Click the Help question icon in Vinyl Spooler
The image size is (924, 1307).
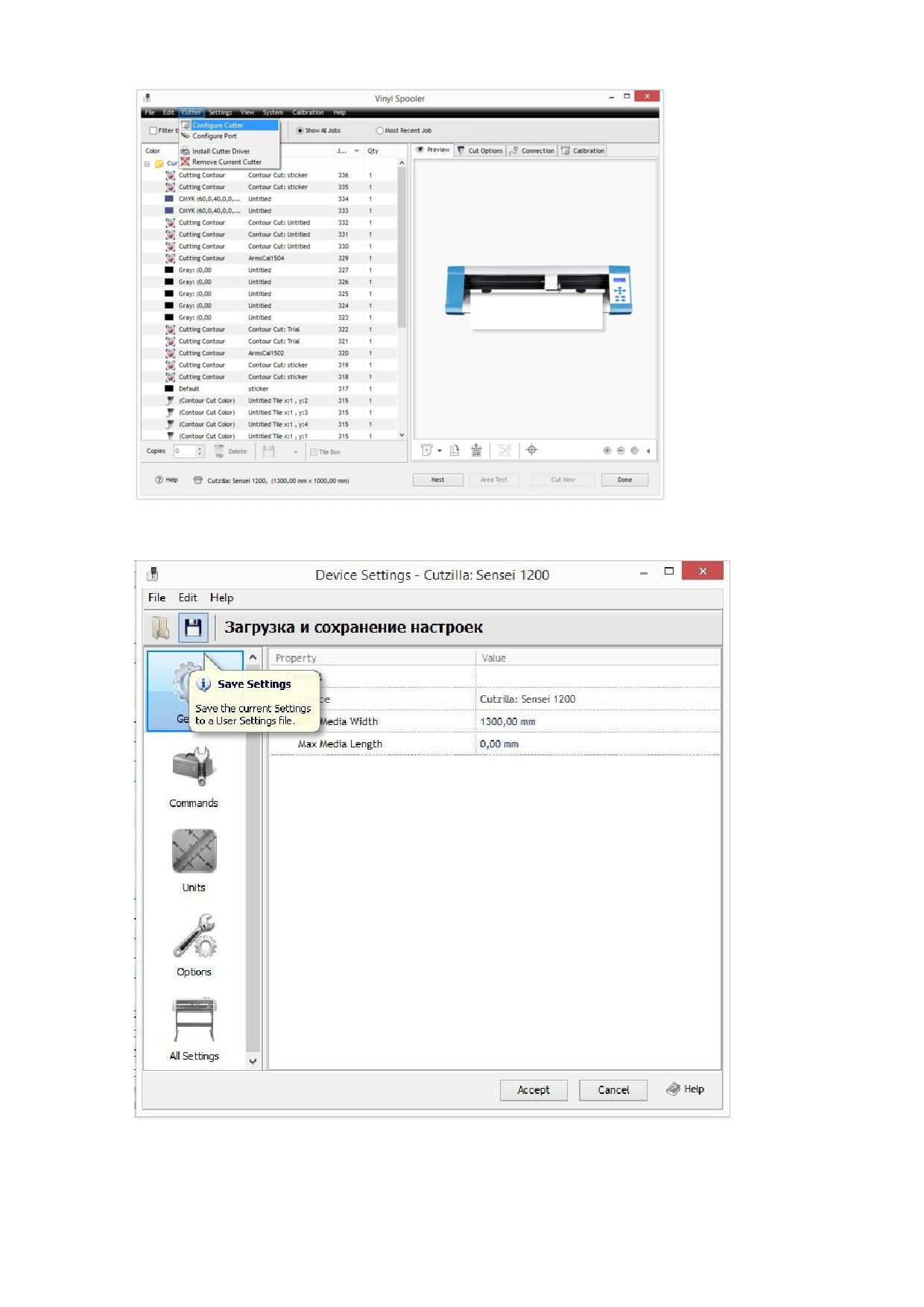pyautogui.click(x=159, y=480)
